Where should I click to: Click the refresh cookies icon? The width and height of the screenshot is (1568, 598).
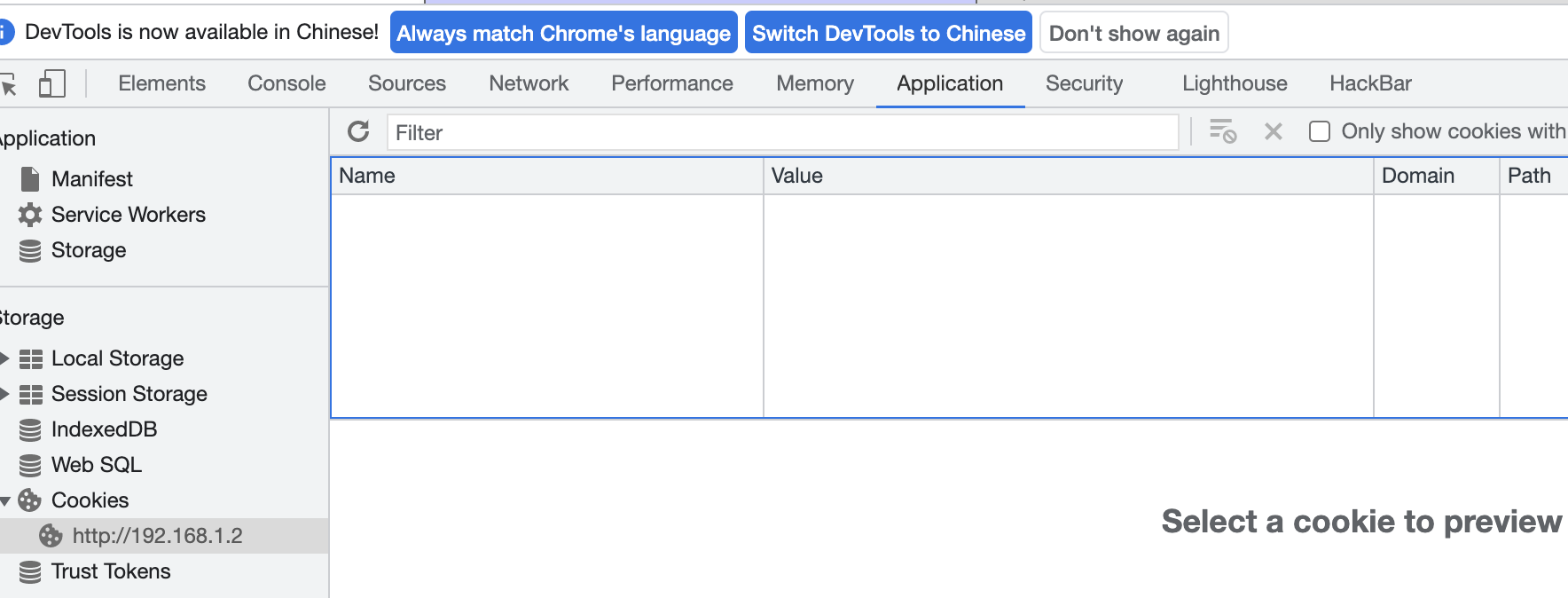coord(358,131)
